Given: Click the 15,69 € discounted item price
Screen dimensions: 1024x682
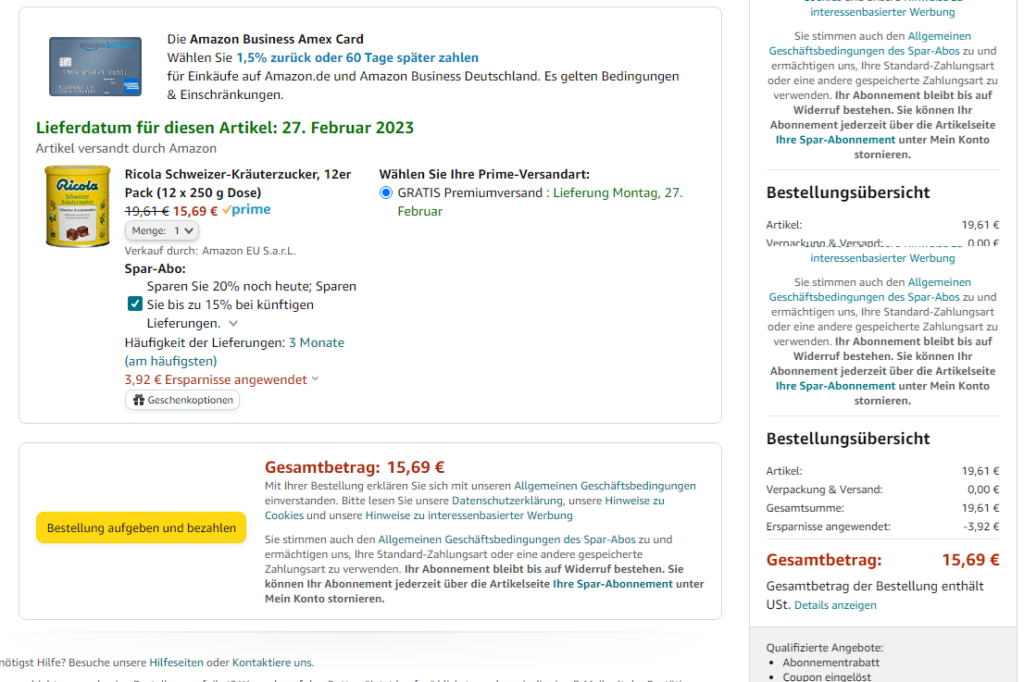Looking at the screenshot, I should [x=195, y=211].
